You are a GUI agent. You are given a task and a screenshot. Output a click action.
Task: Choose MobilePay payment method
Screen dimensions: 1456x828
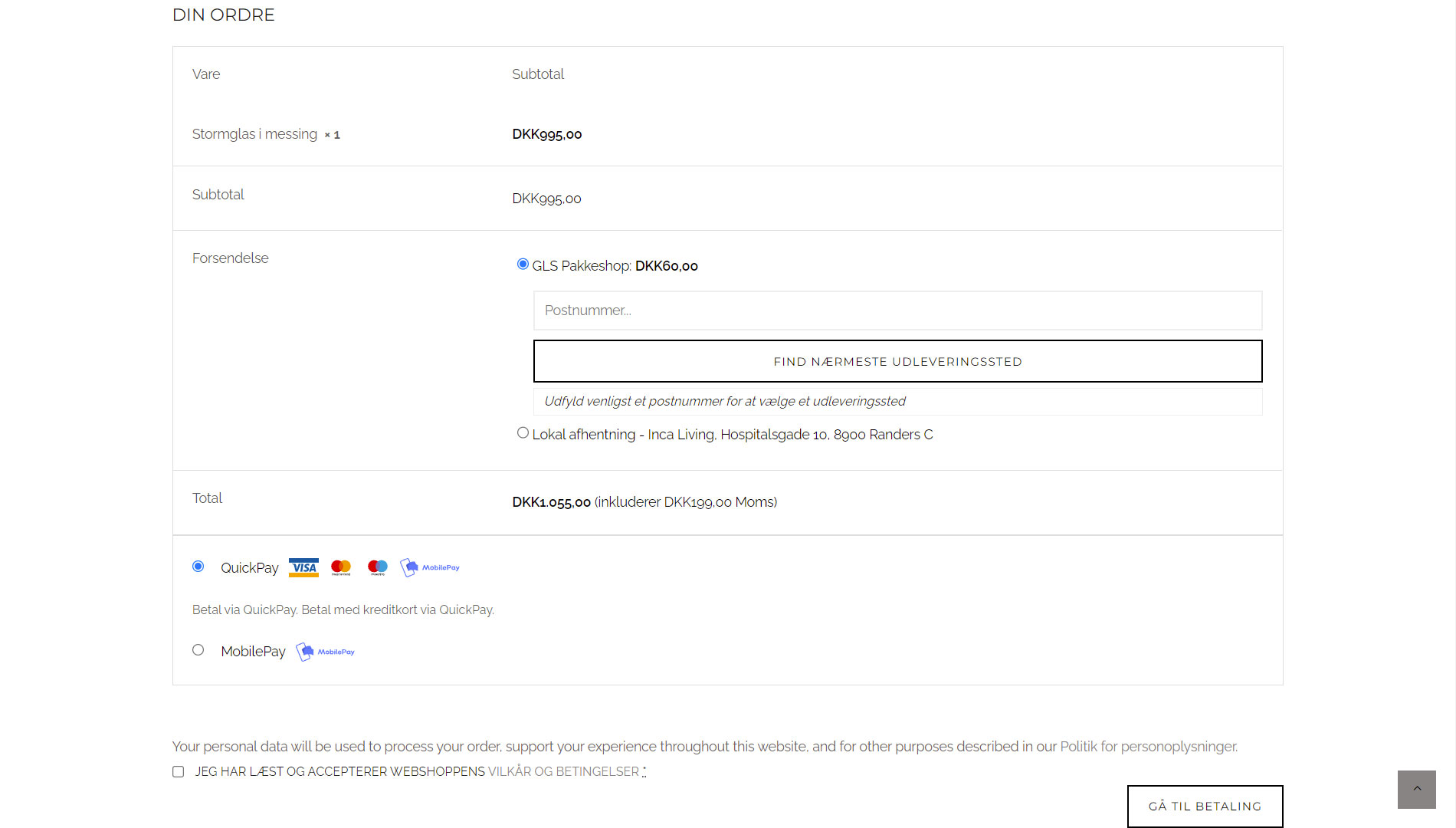198,650
